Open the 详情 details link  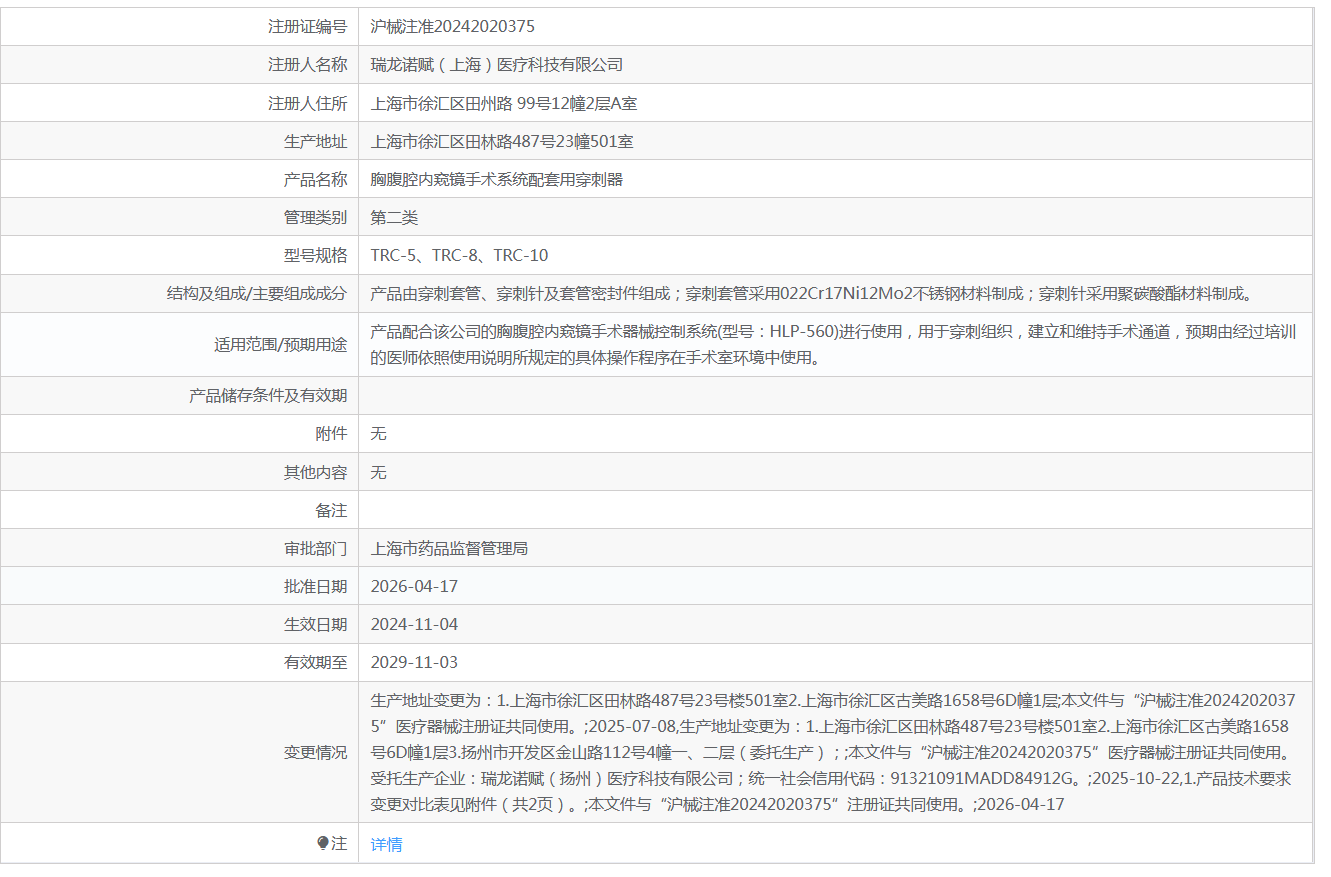pyautogui.click(x=386, y=844)
